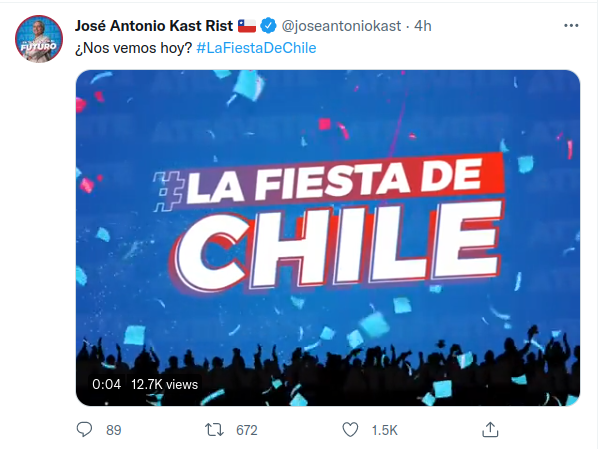Click the 1.5K likes count

(x=384, y=430)
